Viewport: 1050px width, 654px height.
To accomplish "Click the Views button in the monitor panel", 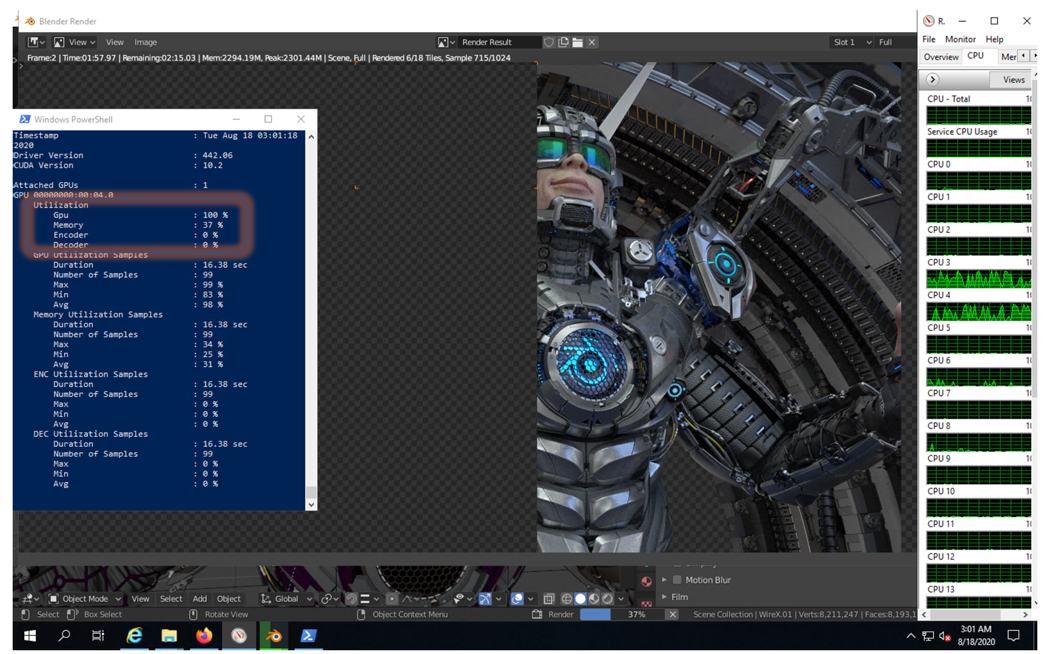I will click(1014, 79).
